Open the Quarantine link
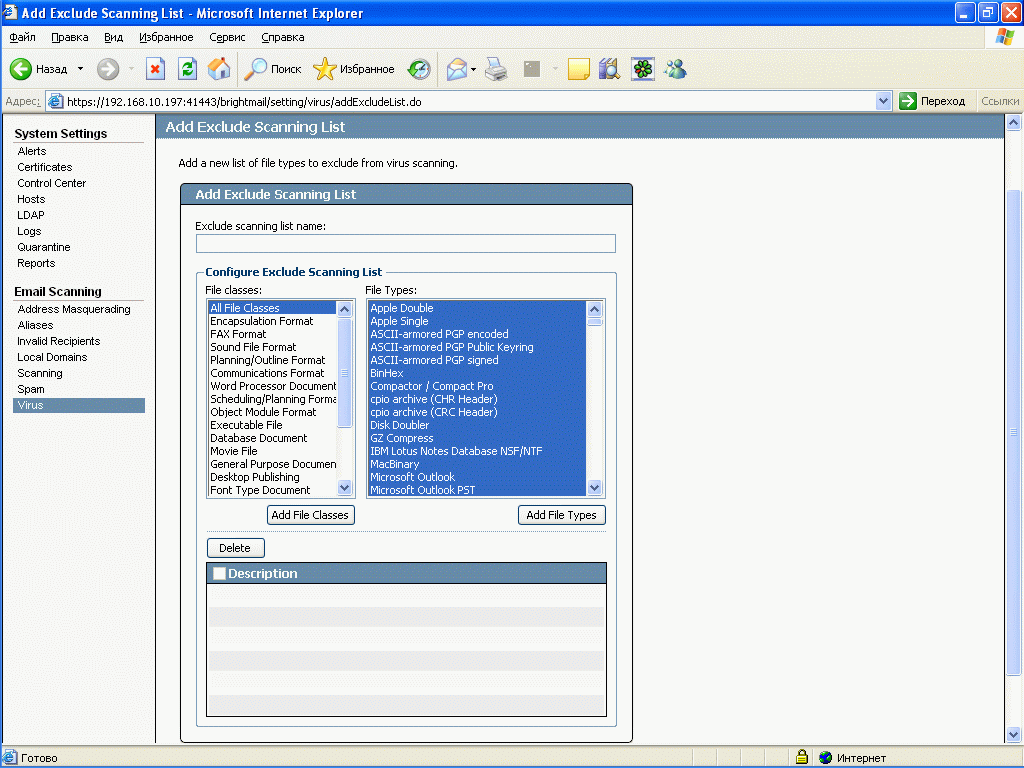1024x768 pixels. coord(44,247)
